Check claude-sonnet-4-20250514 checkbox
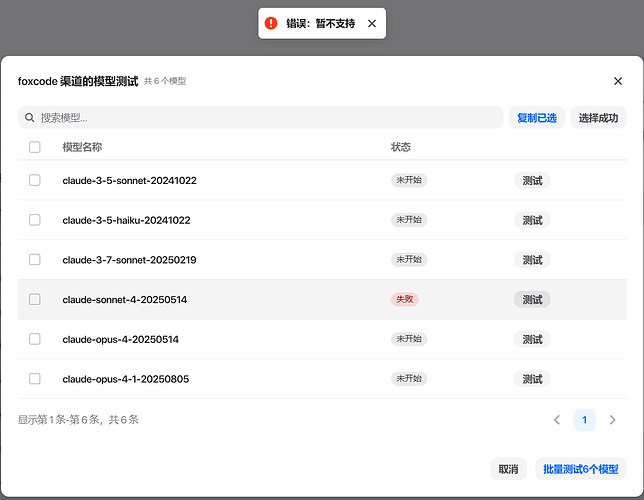Viewport: 644px width, 500px height. point(34,299)
